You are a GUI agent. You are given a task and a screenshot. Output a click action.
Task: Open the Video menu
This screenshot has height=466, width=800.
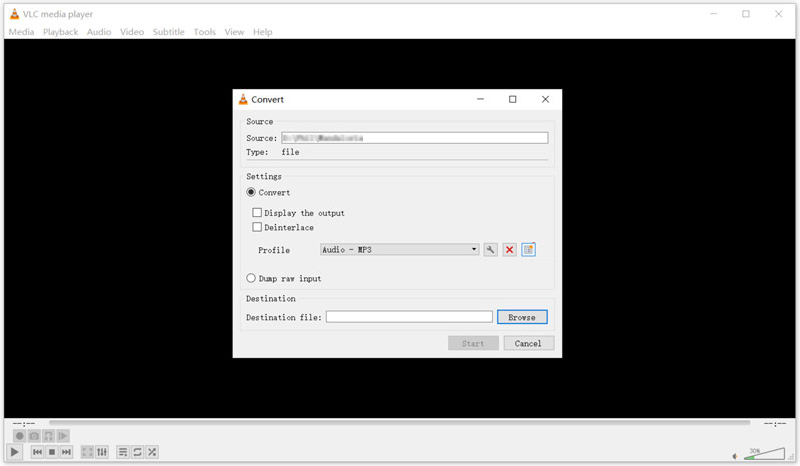tap(132, 32)
